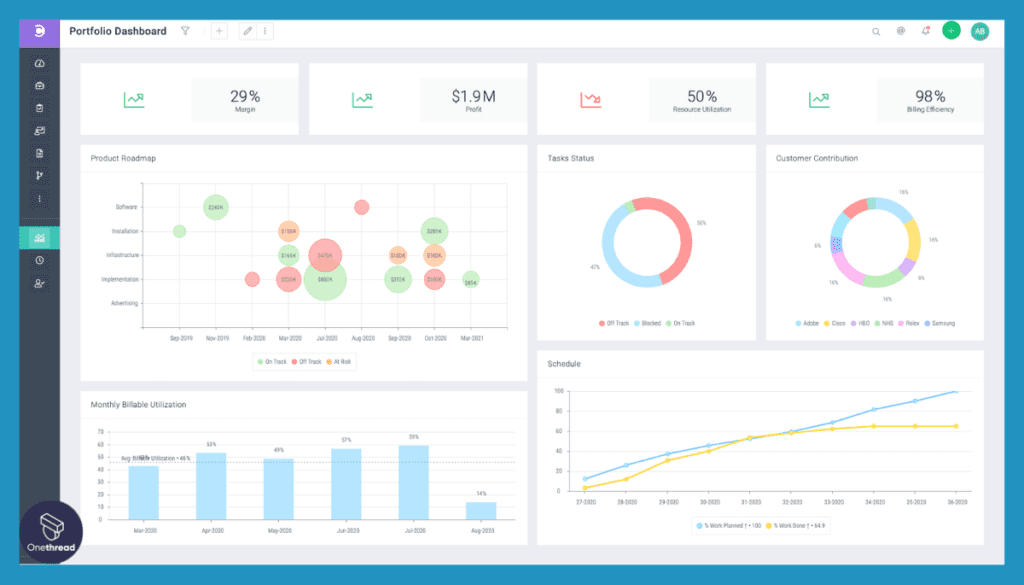Open the gauge dashboard icon in sidebar

tap(39, 63)
